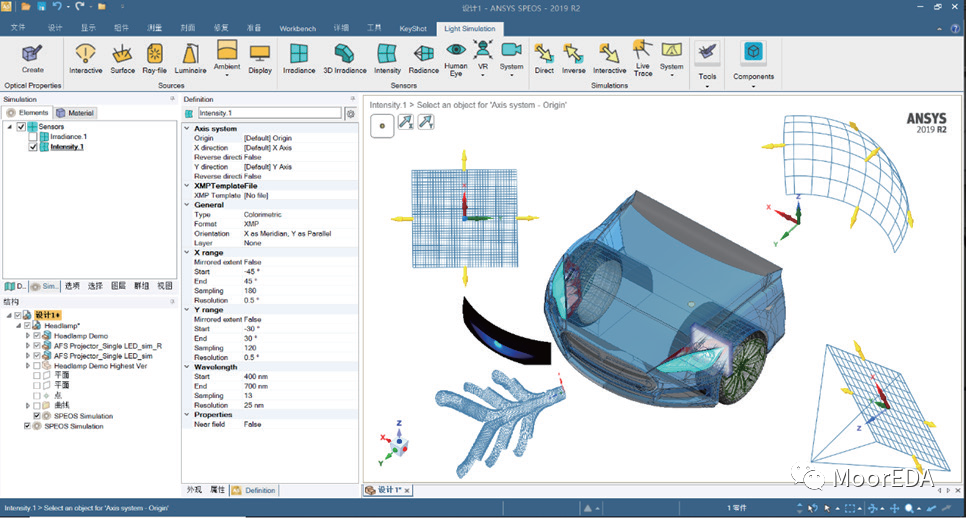Click the point selection tool in viewport
This screenshot has width=966, height=518.
[x=382, y=126]
